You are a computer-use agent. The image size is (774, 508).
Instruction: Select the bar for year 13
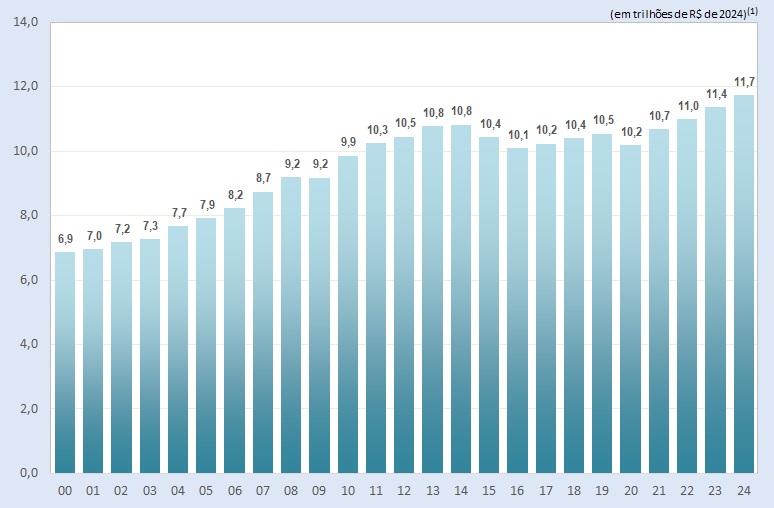click(433, 299)
